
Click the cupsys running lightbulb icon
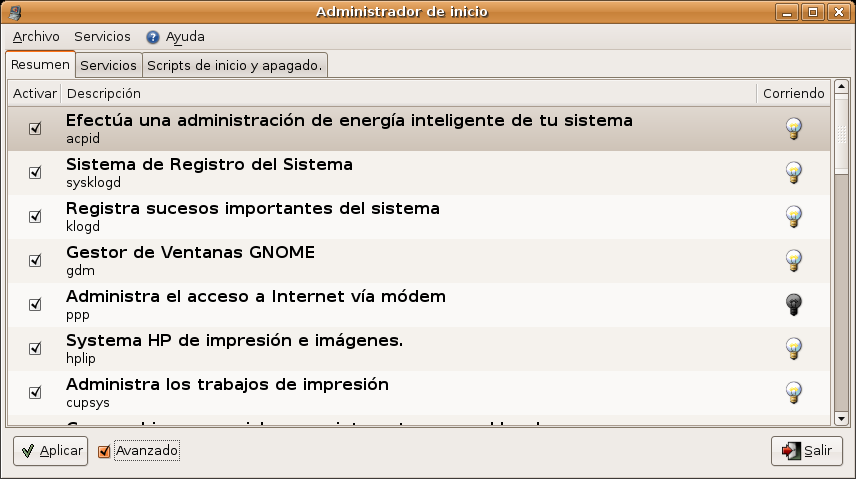coord(794,392)
